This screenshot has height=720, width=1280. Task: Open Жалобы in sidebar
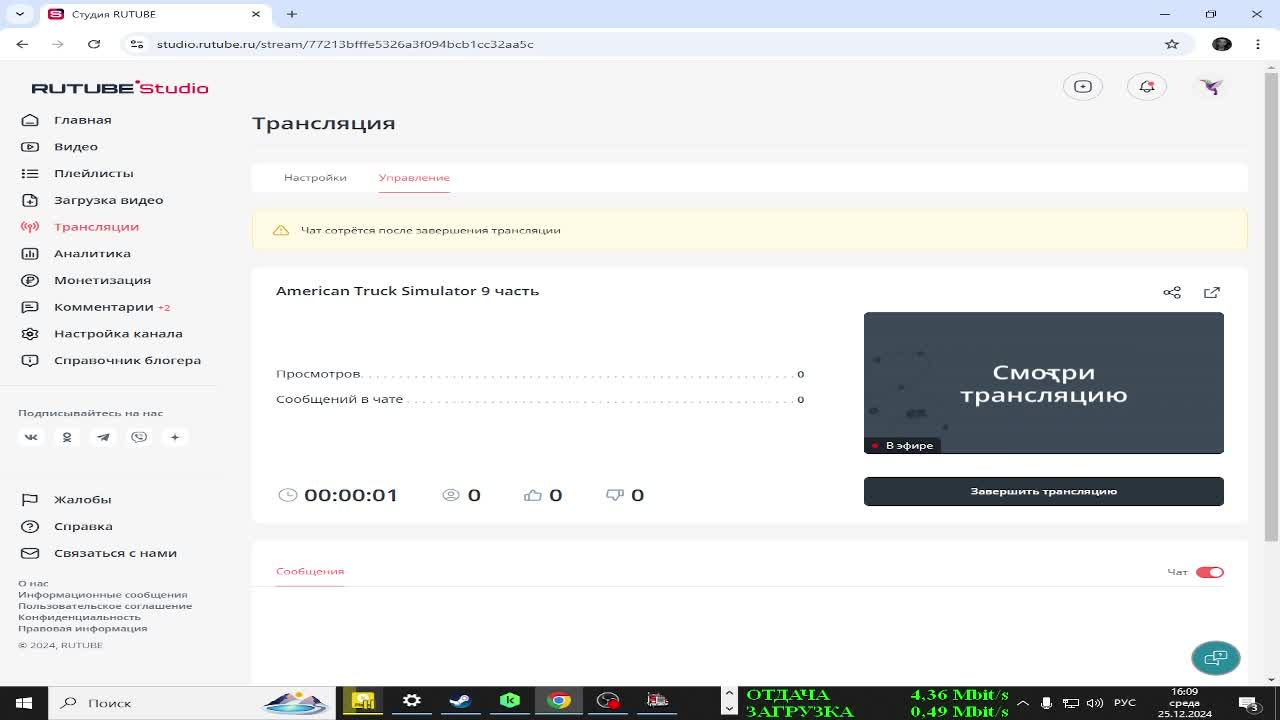coord(66,499)
